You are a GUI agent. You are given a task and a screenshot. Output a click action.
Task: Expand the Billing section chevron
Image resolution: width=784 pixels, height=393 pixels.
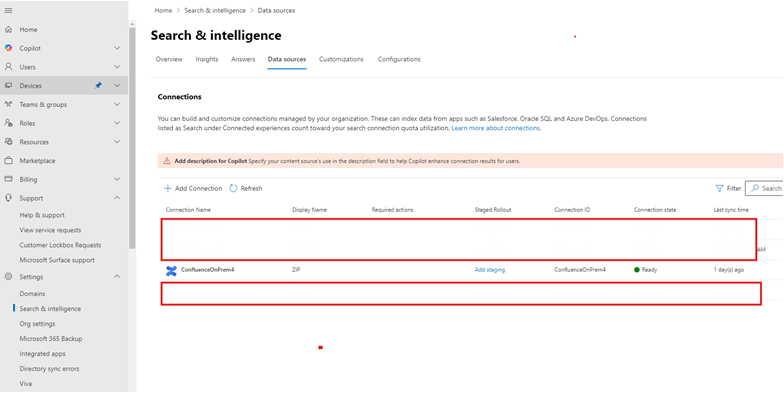(117, 179)
